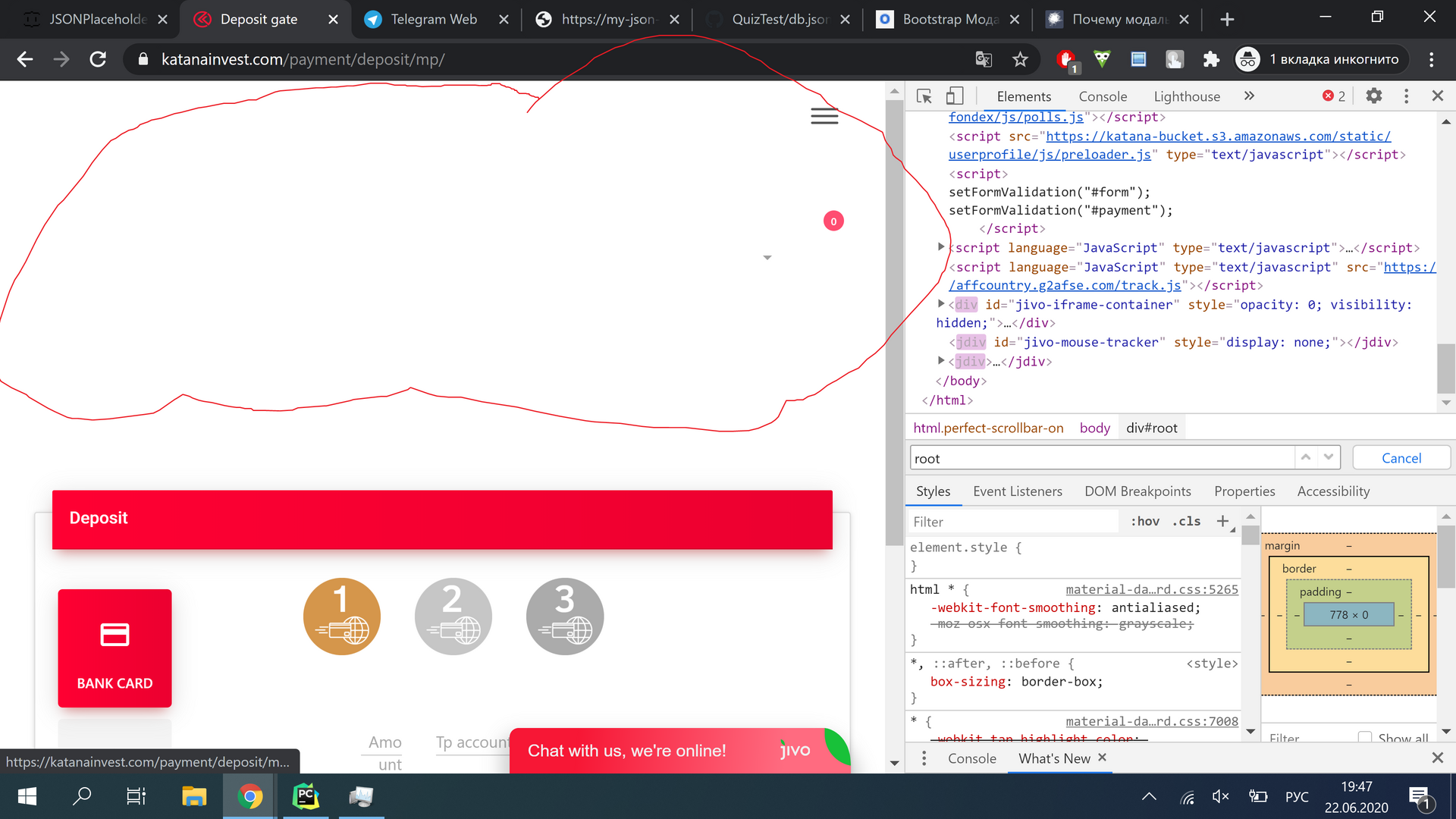Go back to previous page
Screen dimensions: 1456x819
pyautogui.click(x=25, y=59)
